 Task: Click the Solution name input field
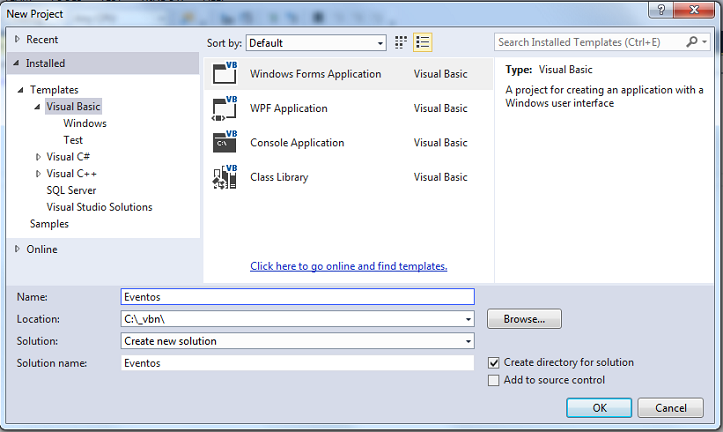pos(297,363)
